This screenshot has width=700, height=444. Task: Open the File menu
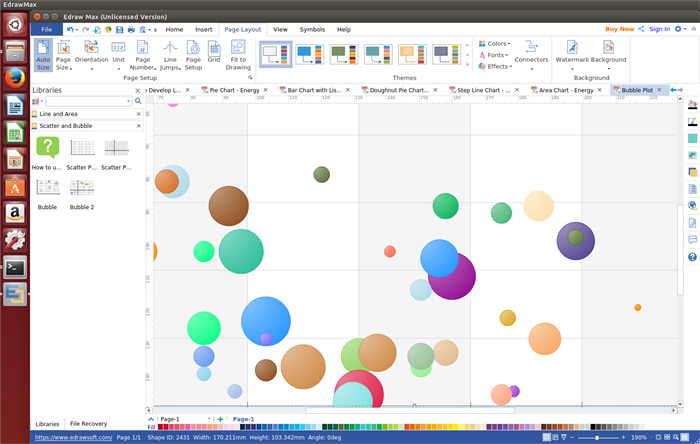click(x=46, y=29)
